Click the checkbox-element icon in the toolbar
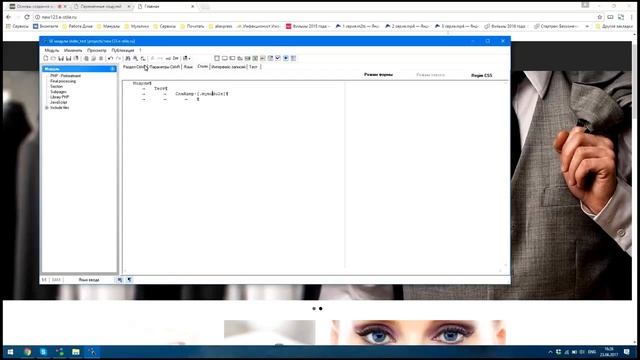Viewport: 640px width, 360px height. (x=278, y=58)
